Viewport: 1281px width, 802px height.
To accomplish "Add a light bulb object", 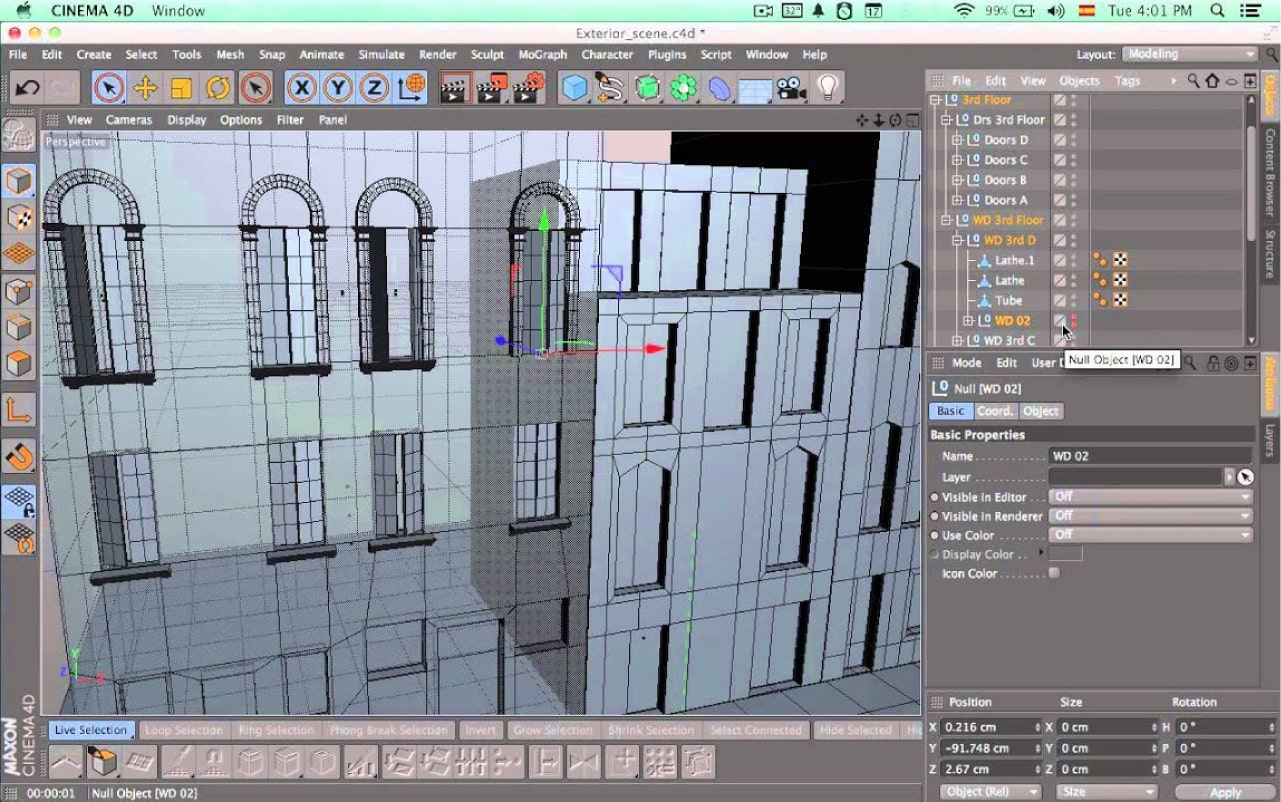I will (828, 88).
